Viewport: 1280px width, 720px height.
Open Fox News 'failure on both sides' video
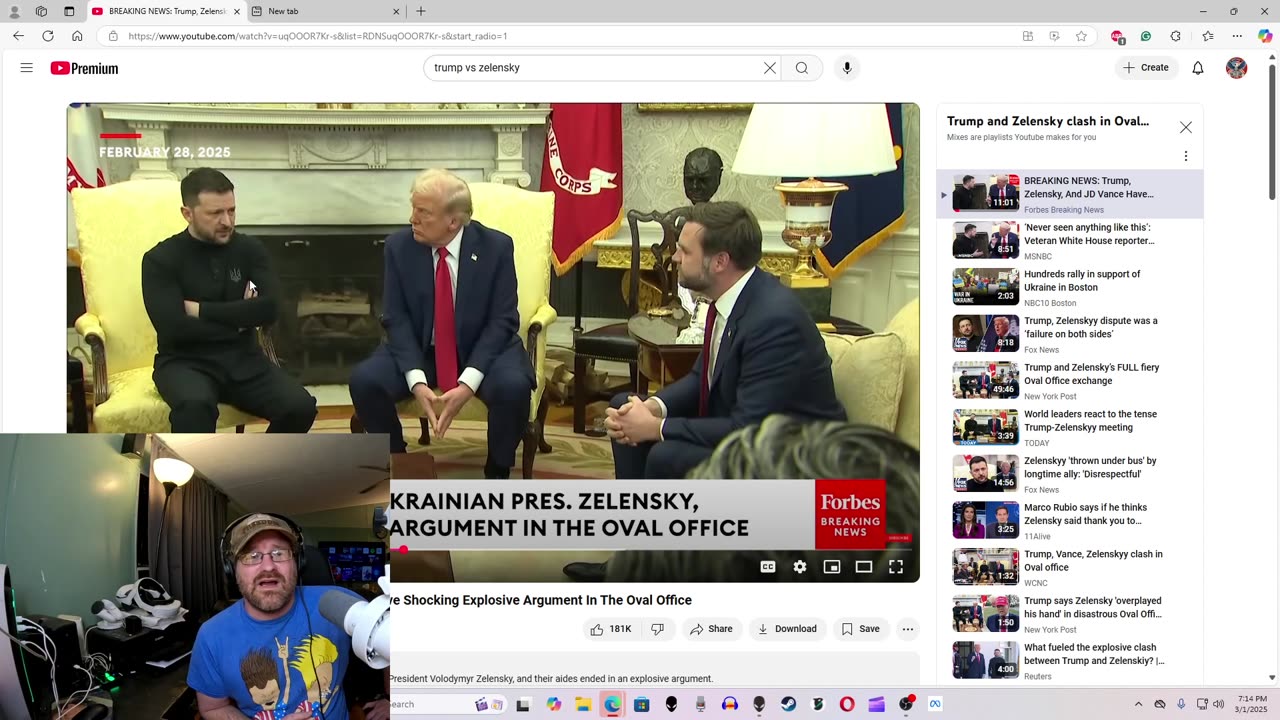(1070, 335)
